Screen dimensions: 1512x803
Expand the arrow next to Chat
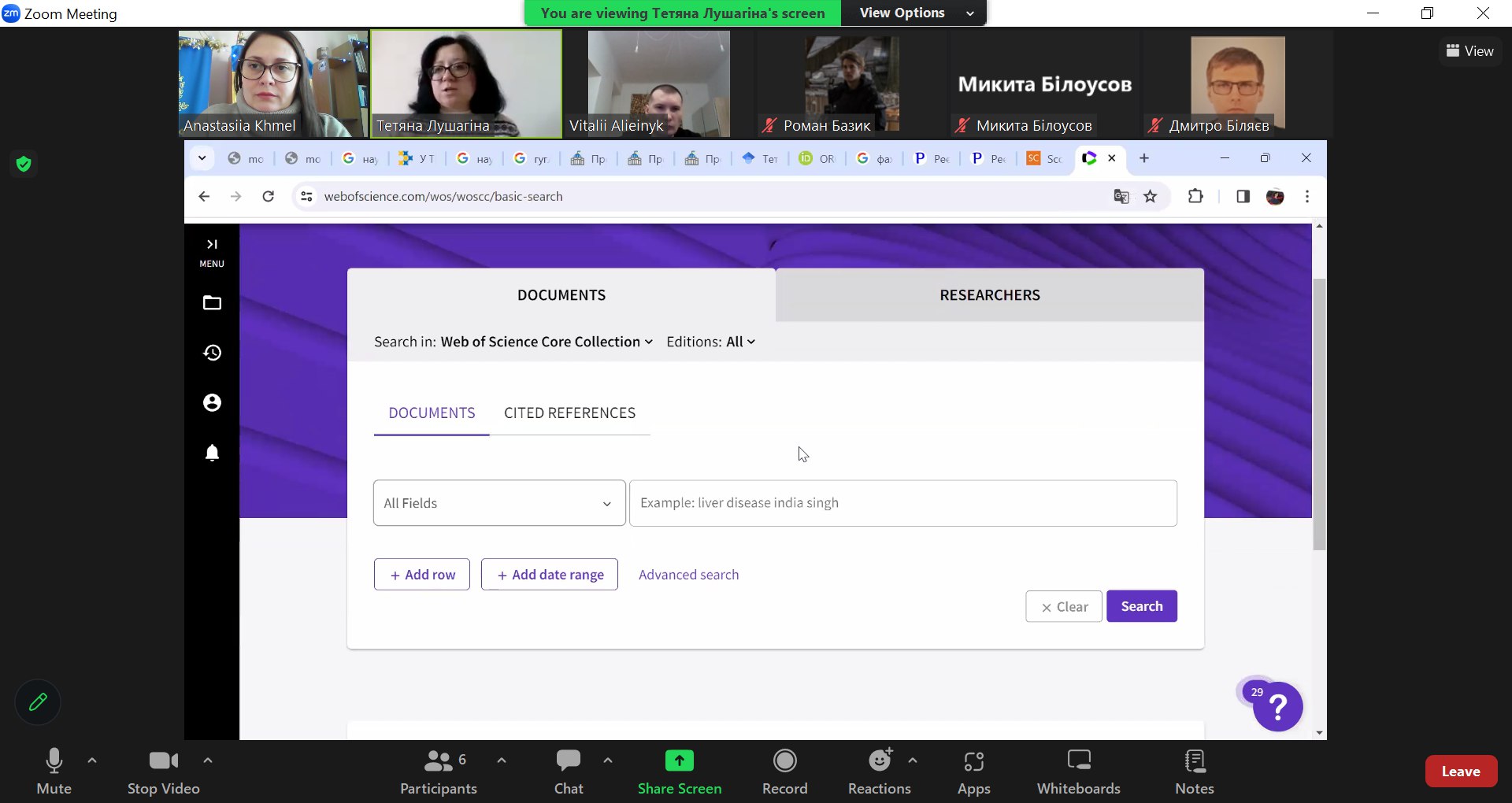click(608, 760)
